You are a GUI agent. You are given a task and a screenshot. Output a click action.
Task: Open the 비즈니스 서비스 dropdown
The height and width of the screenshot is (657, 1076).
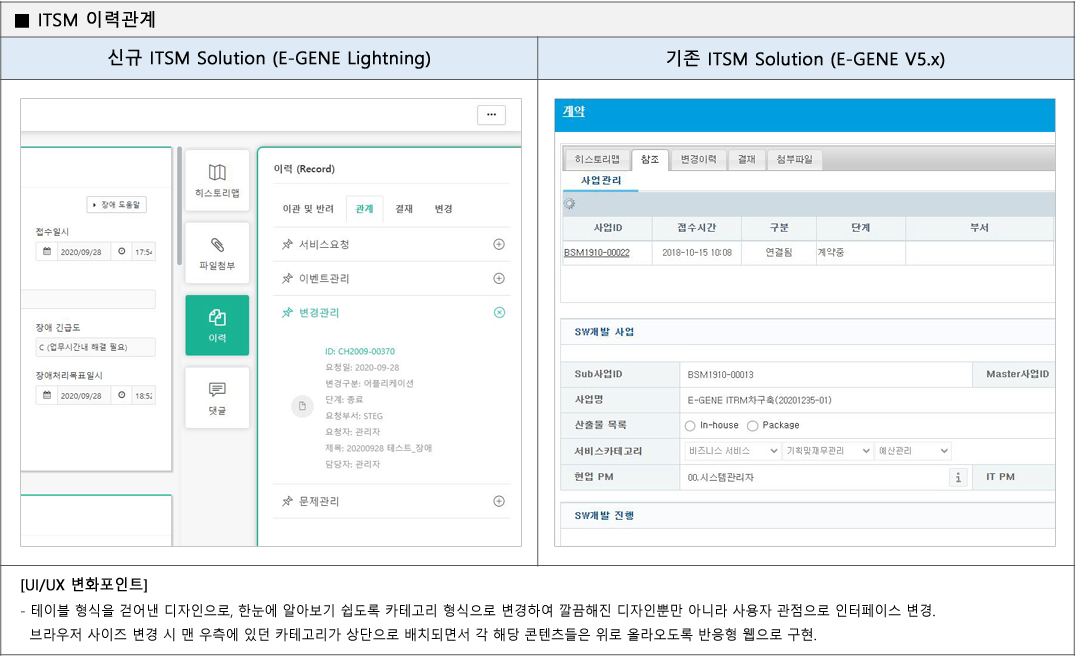pos(731,451)
